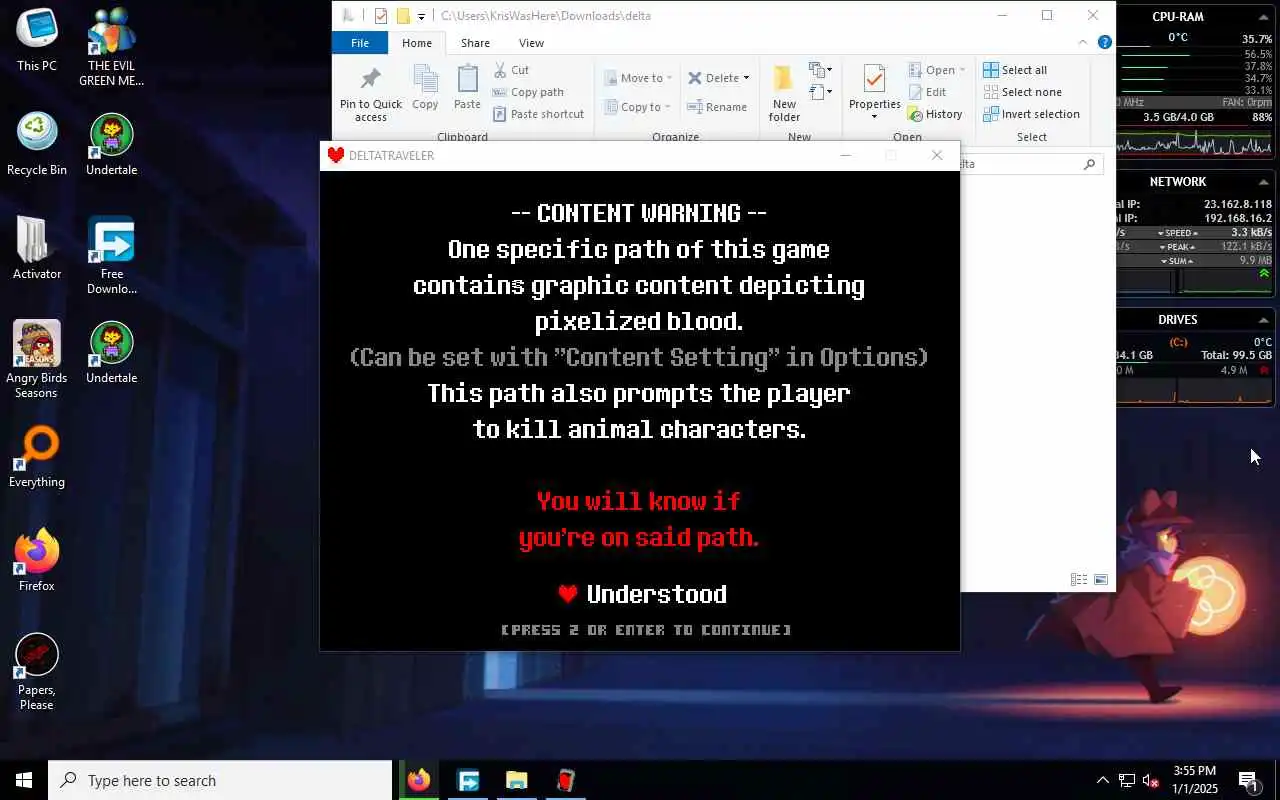1280x800 pixels.
Task: Click Select all in Explorer ribbon
Action: [x=1015, y=70]
